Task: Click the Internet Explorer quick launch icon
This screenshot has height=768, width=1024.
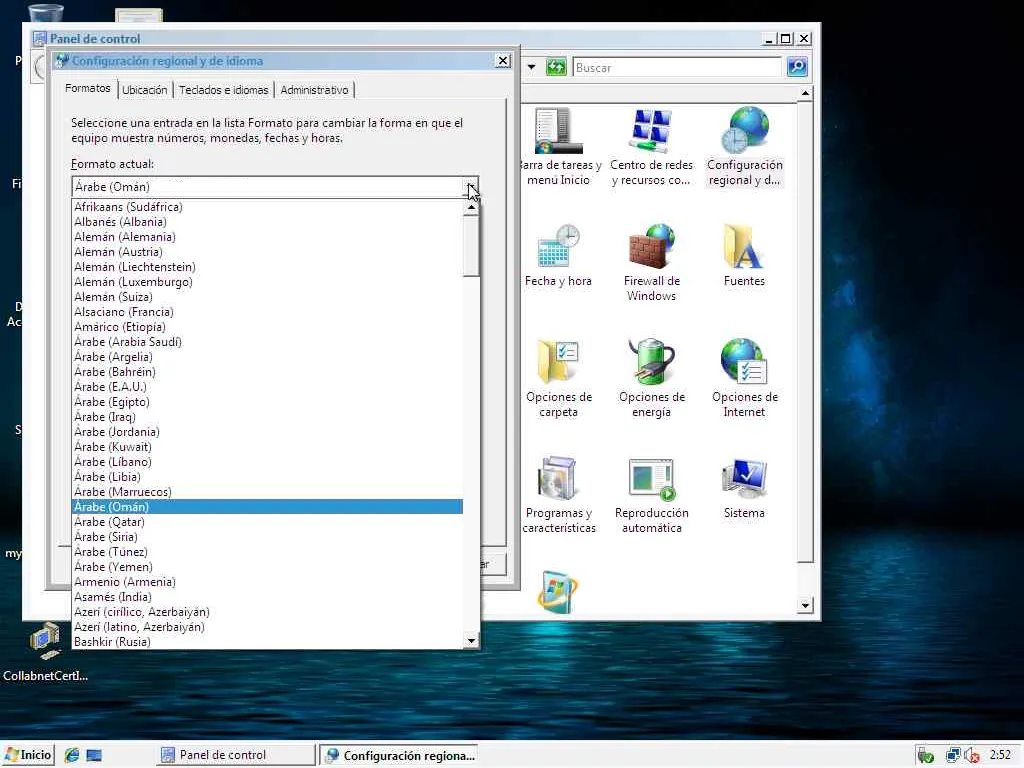Action: pos(71,755)
